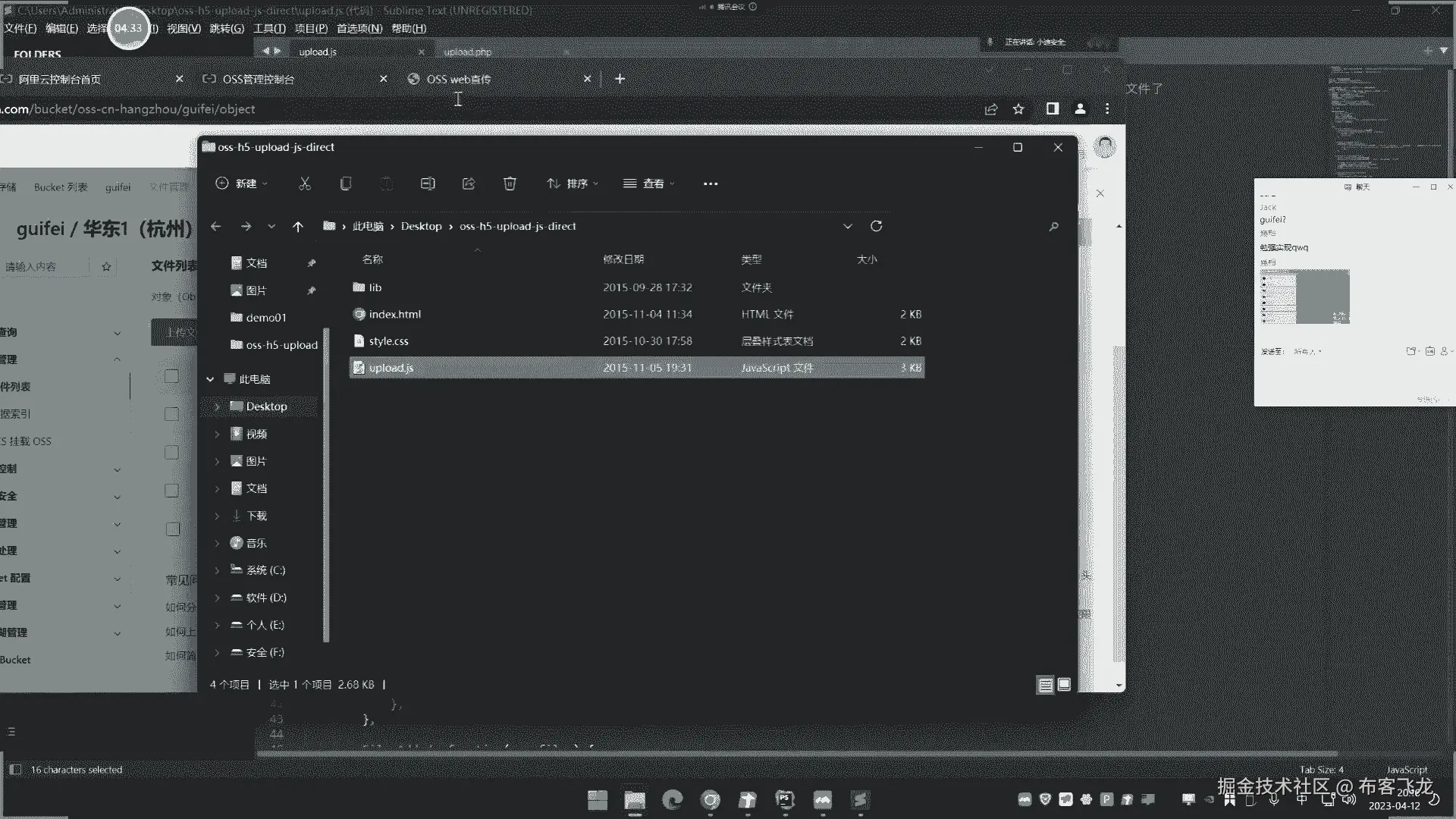Open the 排序 sort dropdown
The height and width of the screenshot is (819, 1456).
(573, 184)
